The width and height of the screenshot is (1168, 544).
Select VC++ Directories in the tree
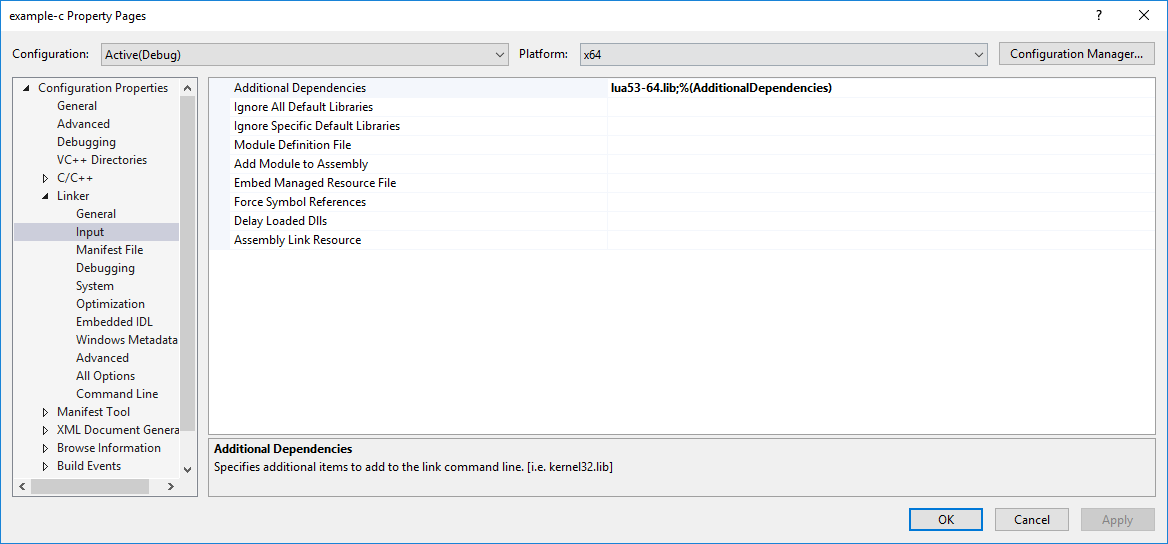pyautogui.click(x=101, y=160)
